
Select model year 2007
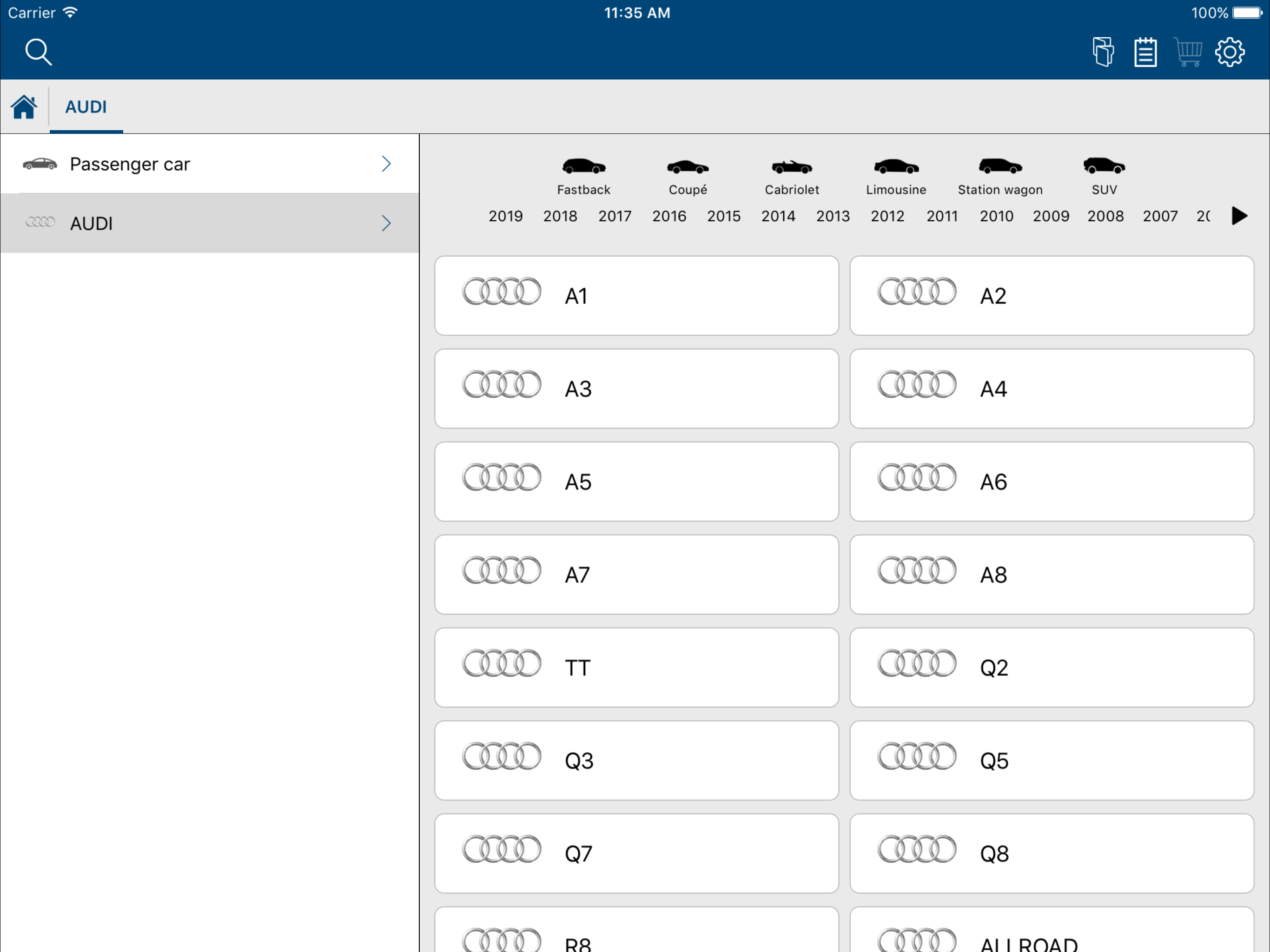click(1160, 217)
